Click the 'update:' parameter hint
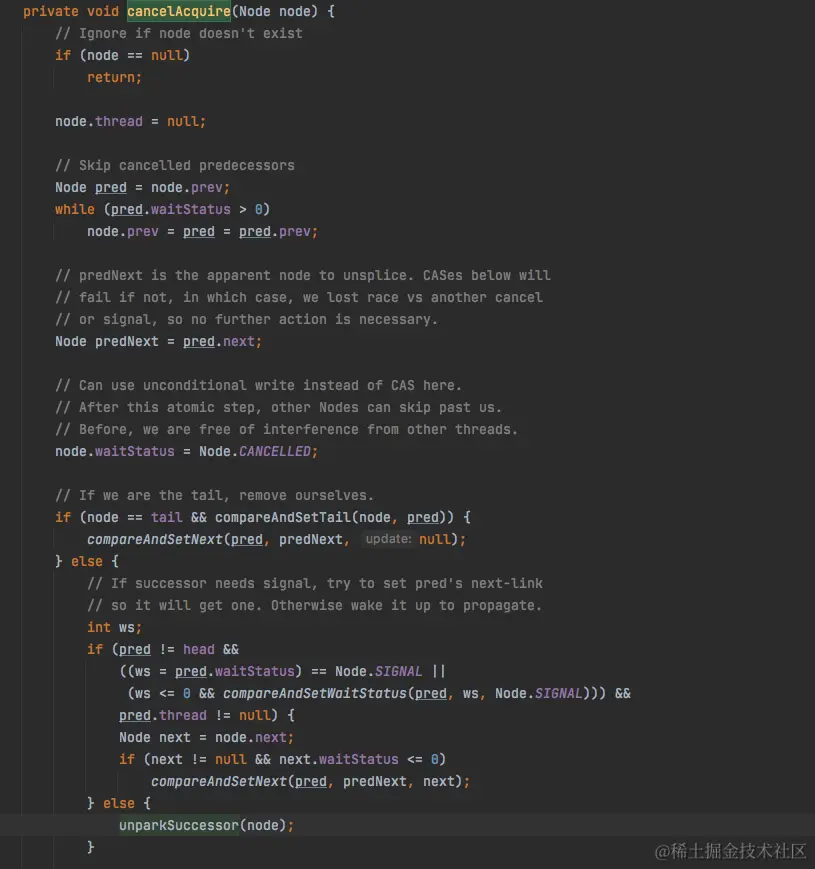The image size is (815, 869). pyautogui.click(x=388, y=539)
